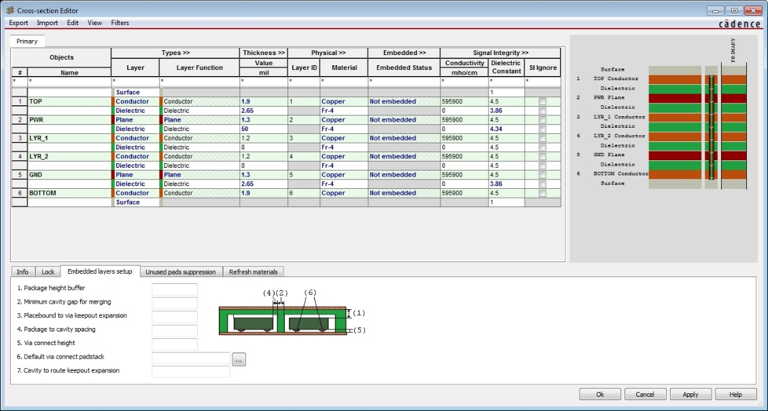Select the LYR_2 layer name cell
Viewport: 768px width, 411px height.
(69, 156)
